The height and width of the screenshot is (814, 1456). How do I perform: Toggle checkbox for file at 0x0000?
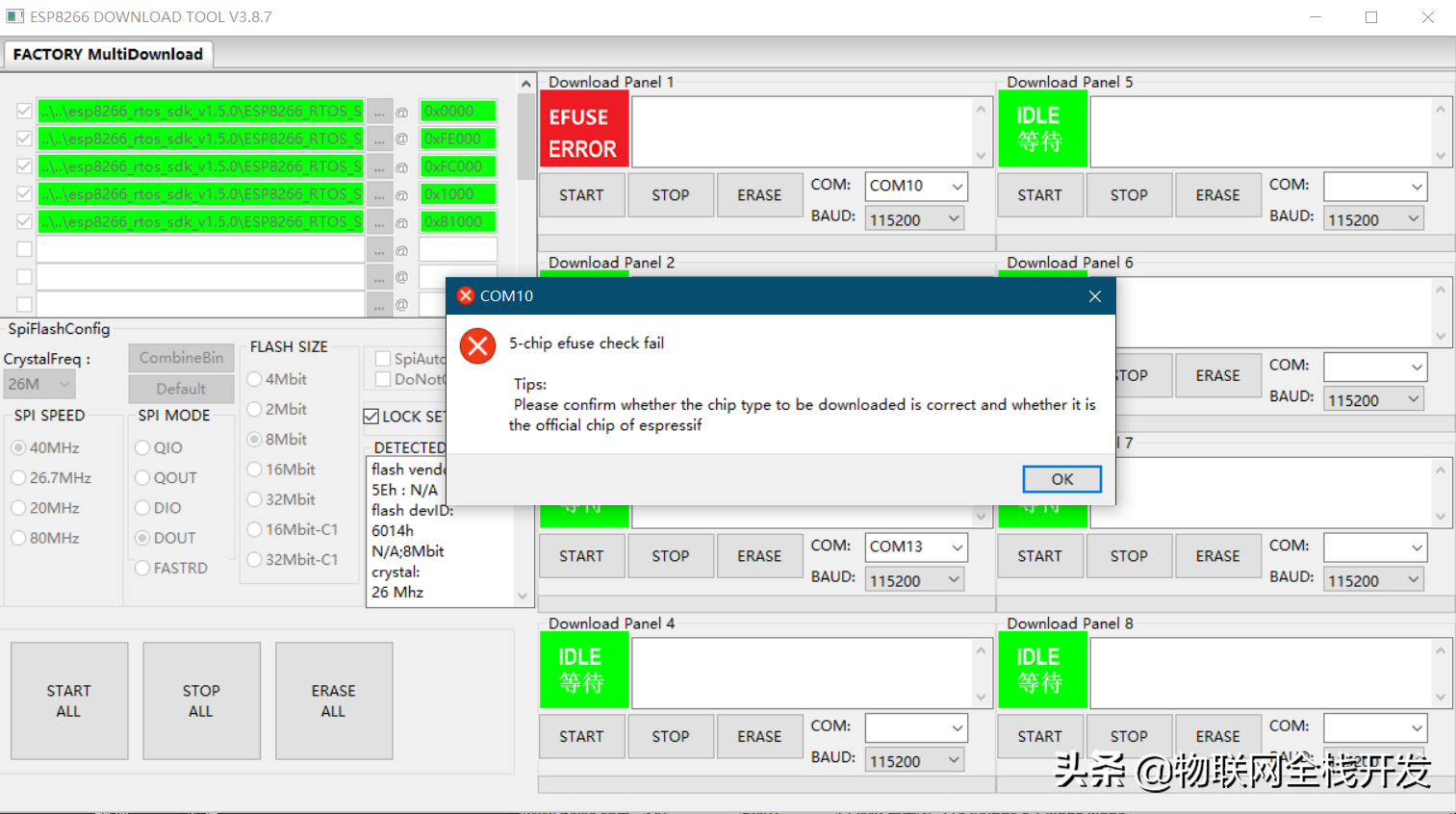pos(24,111)
